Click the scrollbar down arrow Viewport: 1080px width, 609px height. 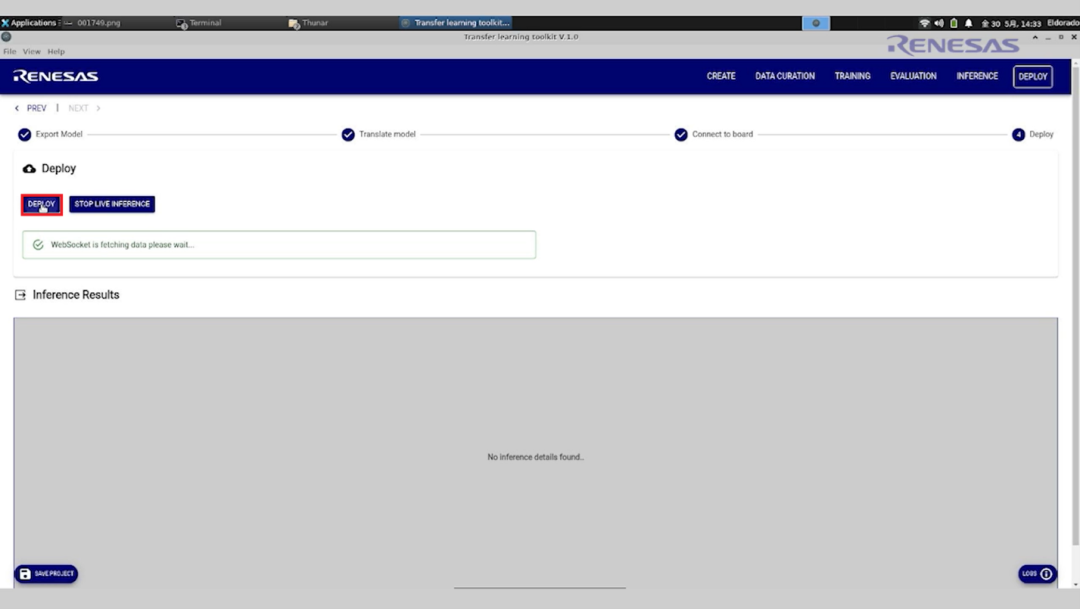tap(1075, 584)
